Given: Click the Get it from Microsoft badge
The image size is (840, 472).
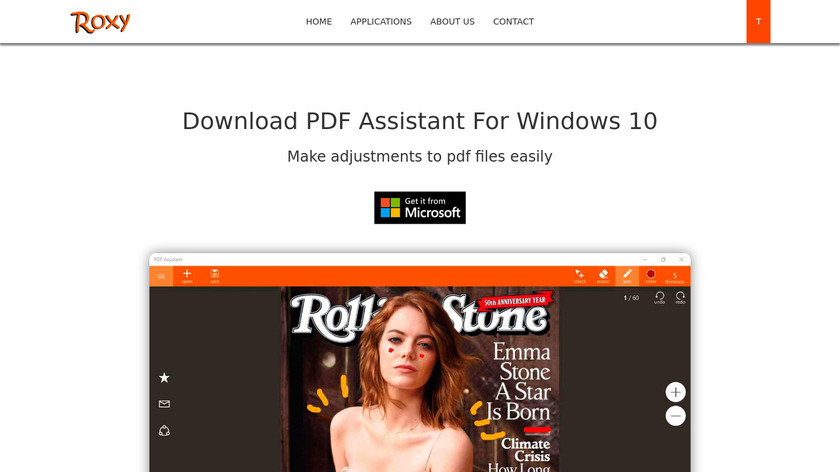Looking at the screenshot, I should [420, 207].
